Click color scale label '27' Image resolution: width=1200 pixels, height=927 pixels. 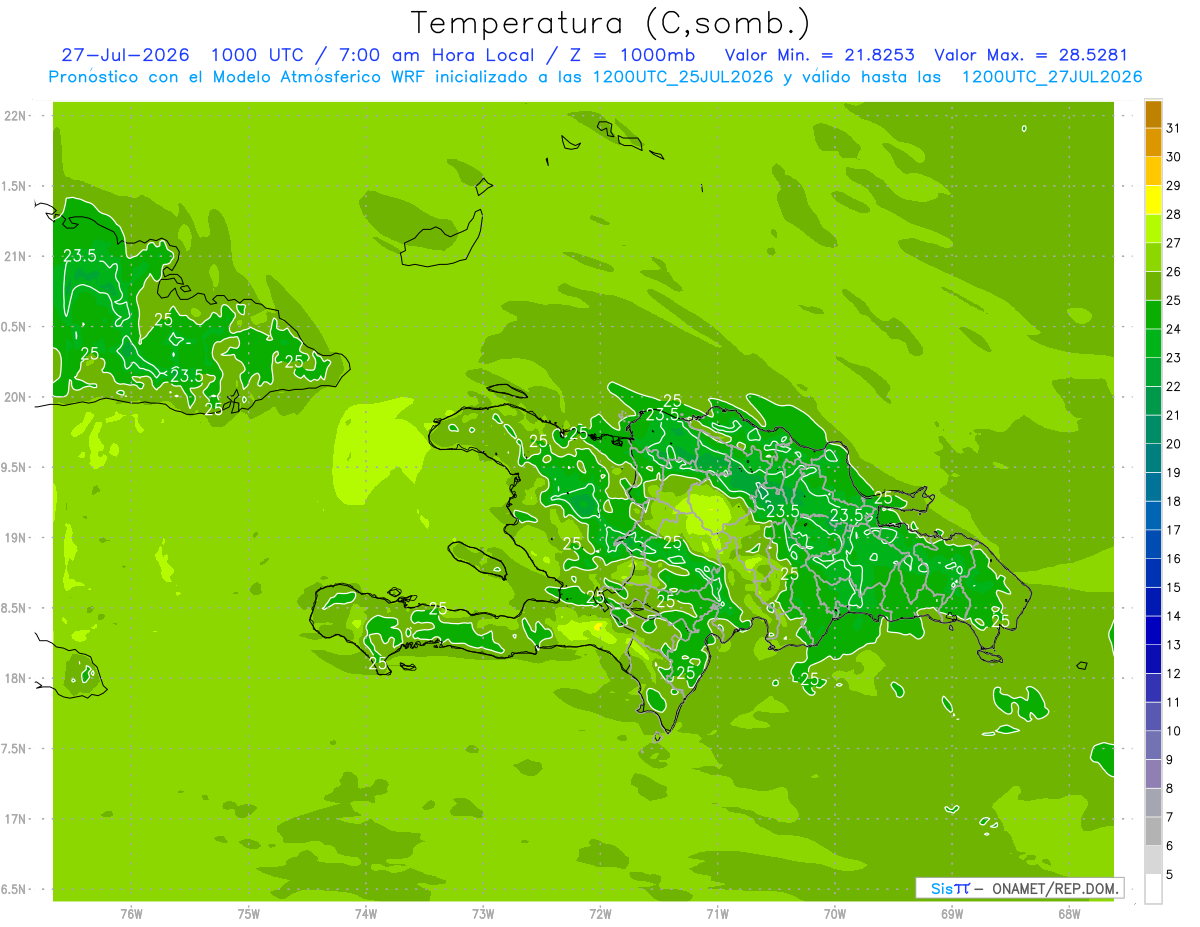tap(1174, 243)
